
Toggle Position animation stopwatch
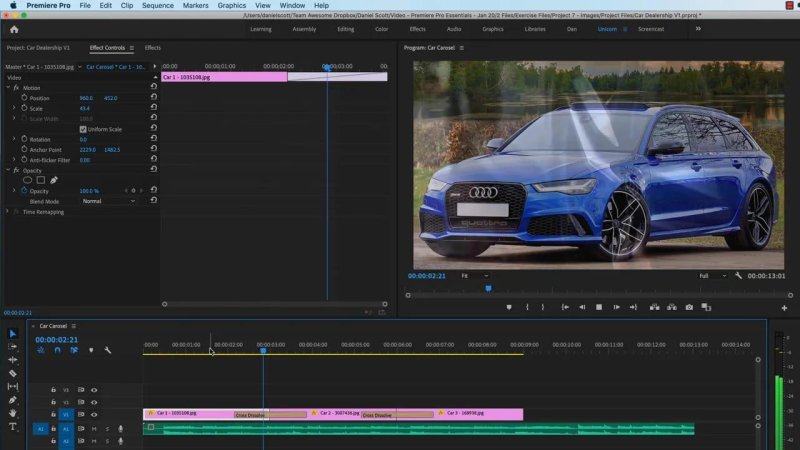pyautogui.click(x=24, y=97)
